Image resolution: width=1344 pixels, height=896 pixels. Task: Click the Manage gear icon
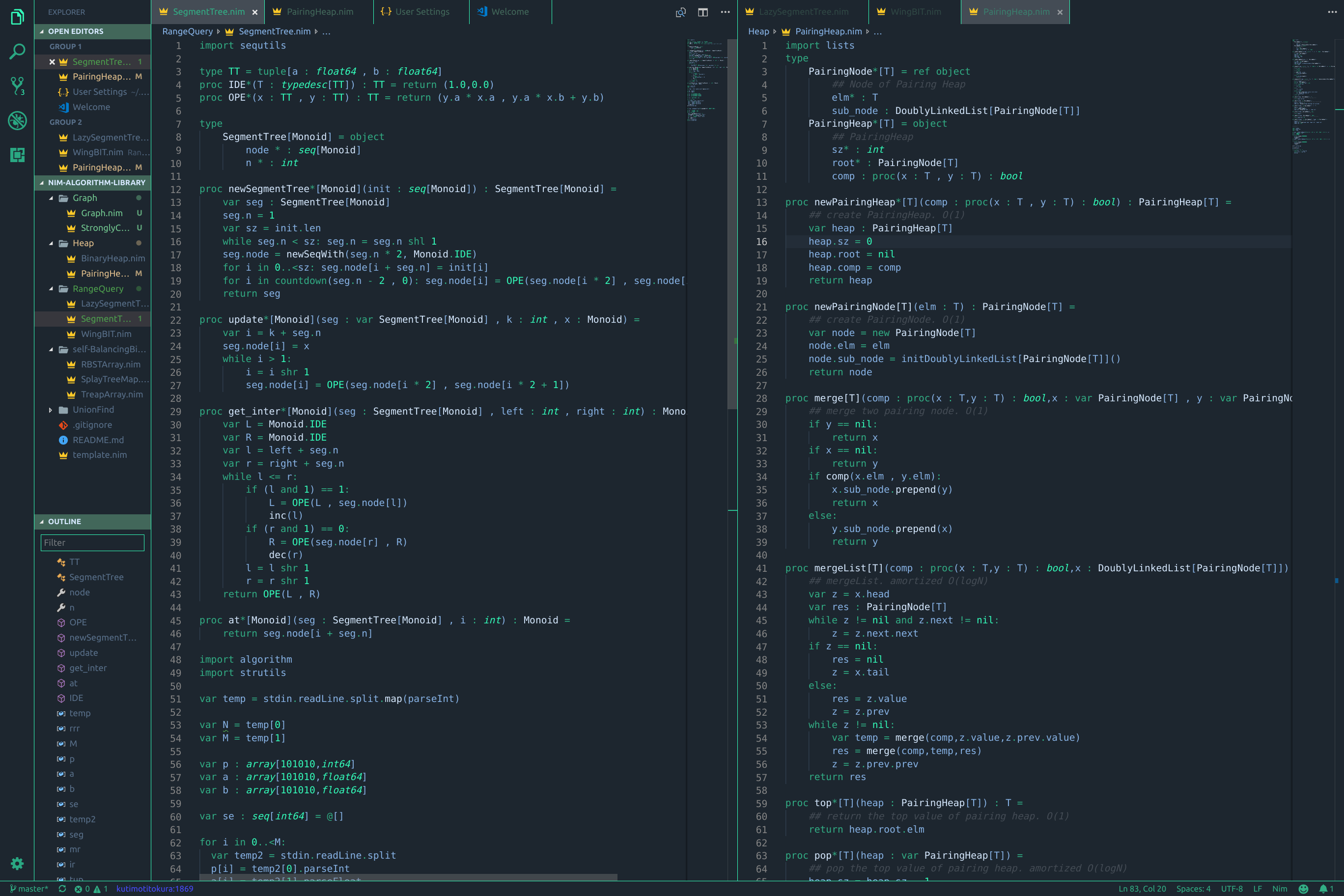pos(17,863)
